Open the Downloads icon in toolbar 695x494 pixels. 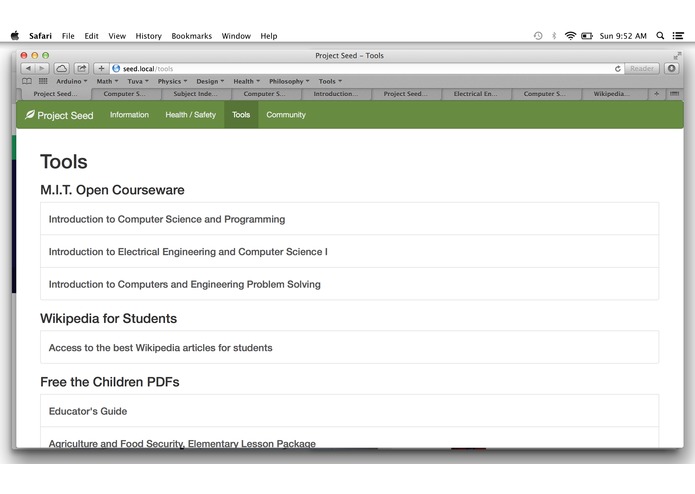click(672, 68)
